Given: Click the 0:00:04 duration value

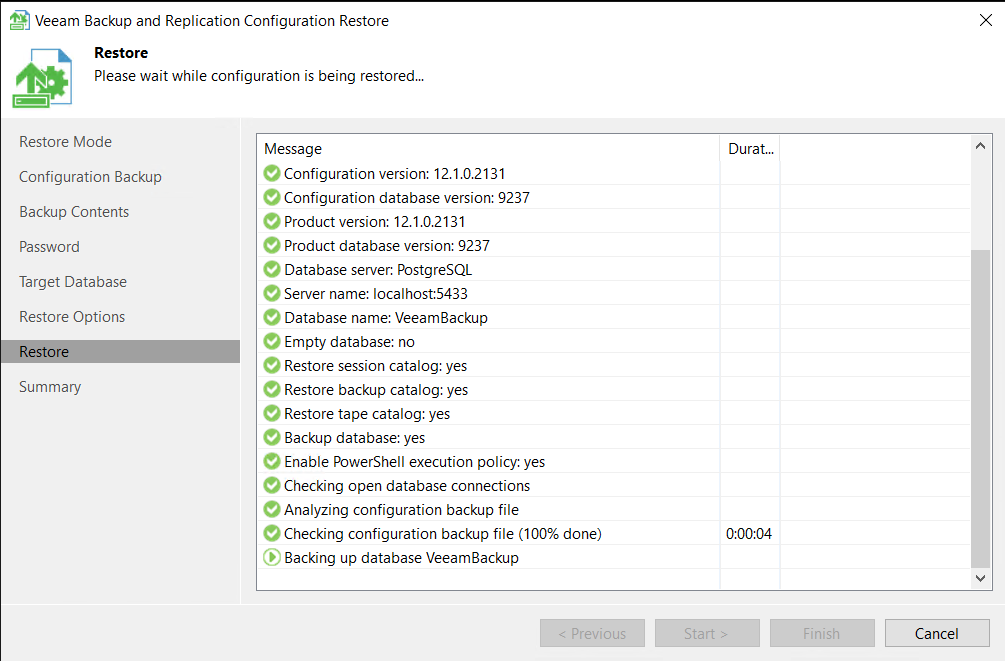Looking at the screenshot, I should (749, 533).
